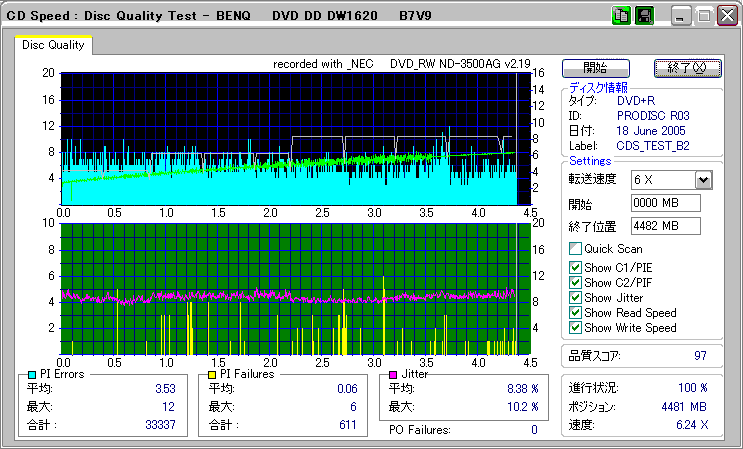743x449 pixels.
Task: Click the floppy disk save icon
Action: tap(645, 16)
